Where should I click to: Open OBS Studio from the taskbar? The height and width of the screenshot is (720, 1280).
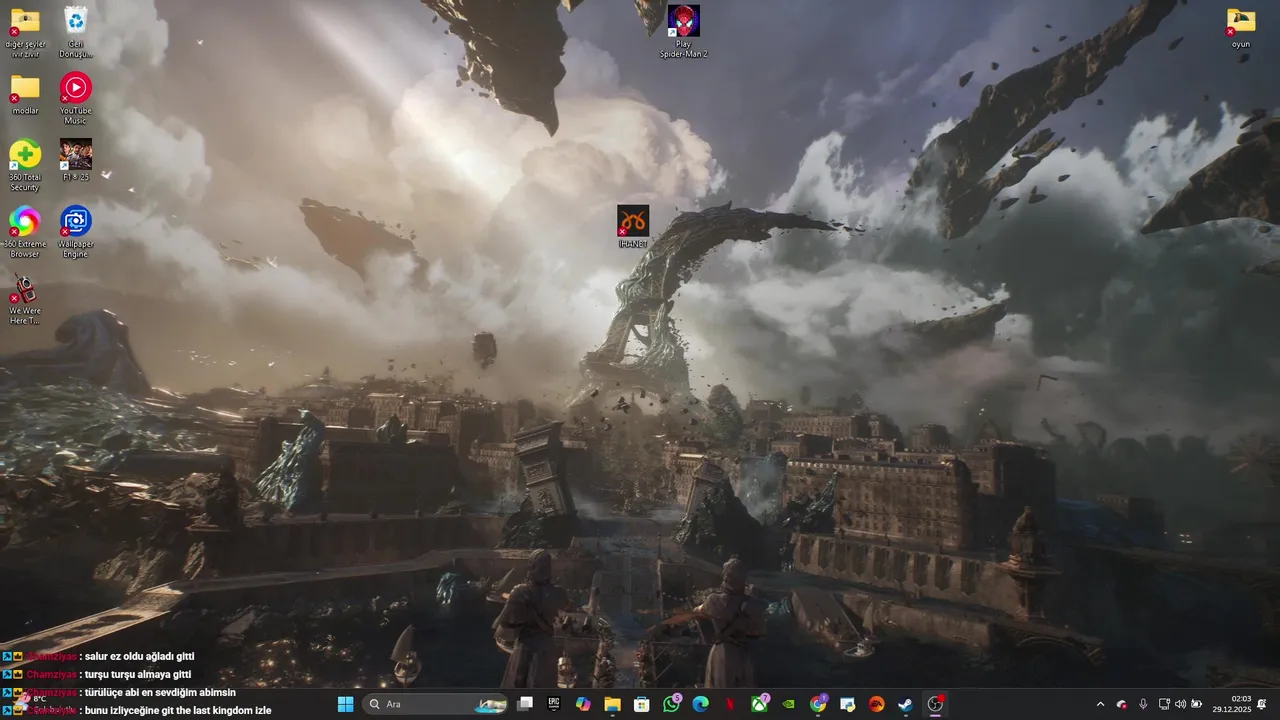point(935,704)
